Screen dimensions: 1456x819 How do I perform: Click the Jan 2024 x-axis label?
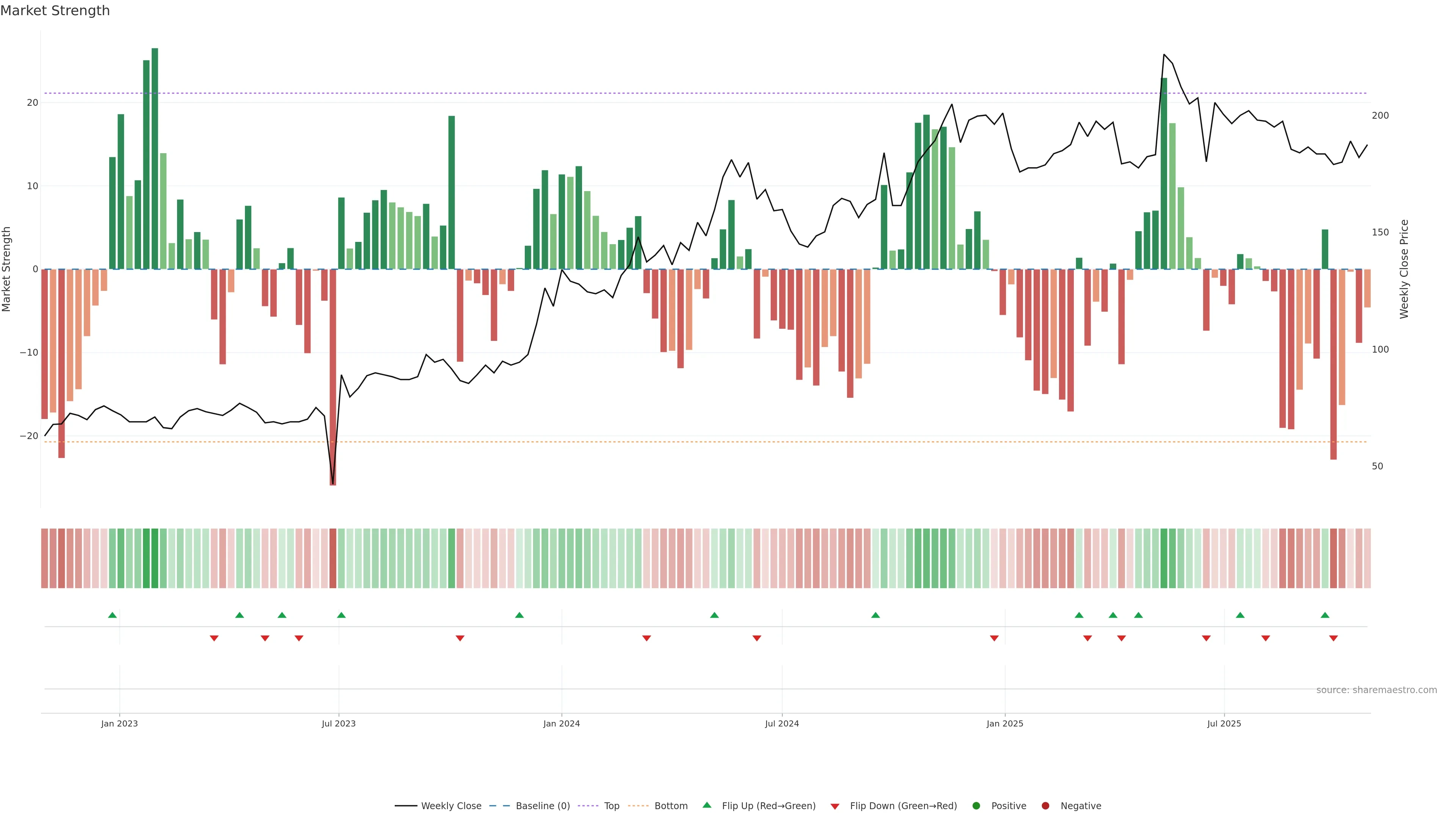[561, 723]
